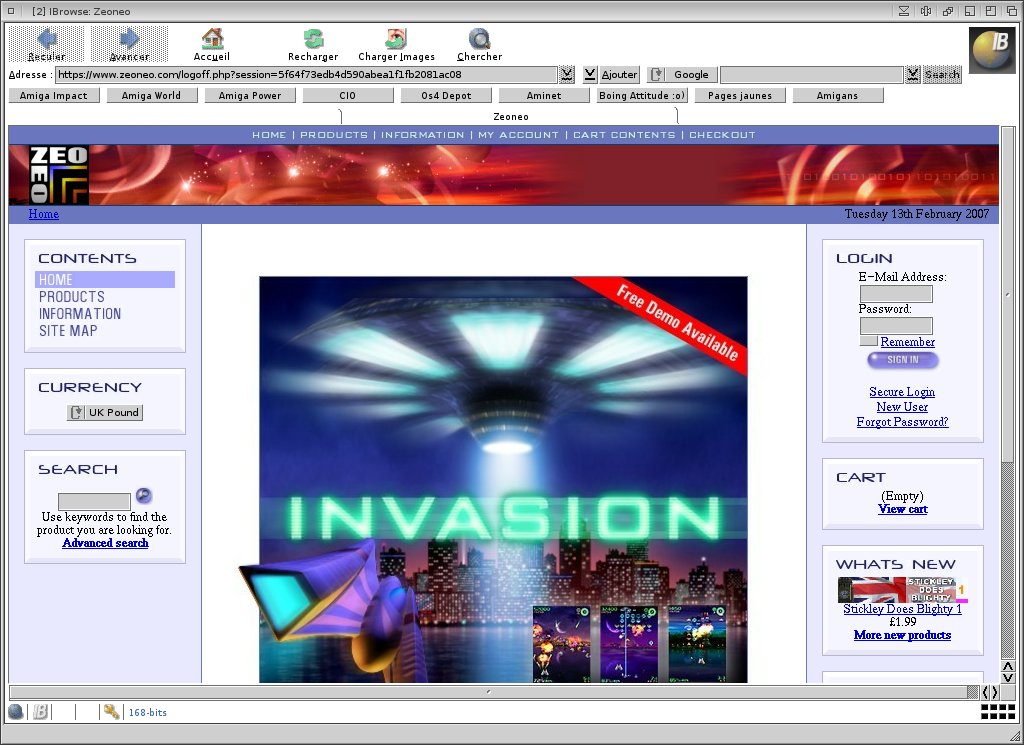Image resolution: width=1024 pixels, height=745 pixels.
Task: Select SITE MAP in Contents sidebar
Action: [x=68, y=330]
